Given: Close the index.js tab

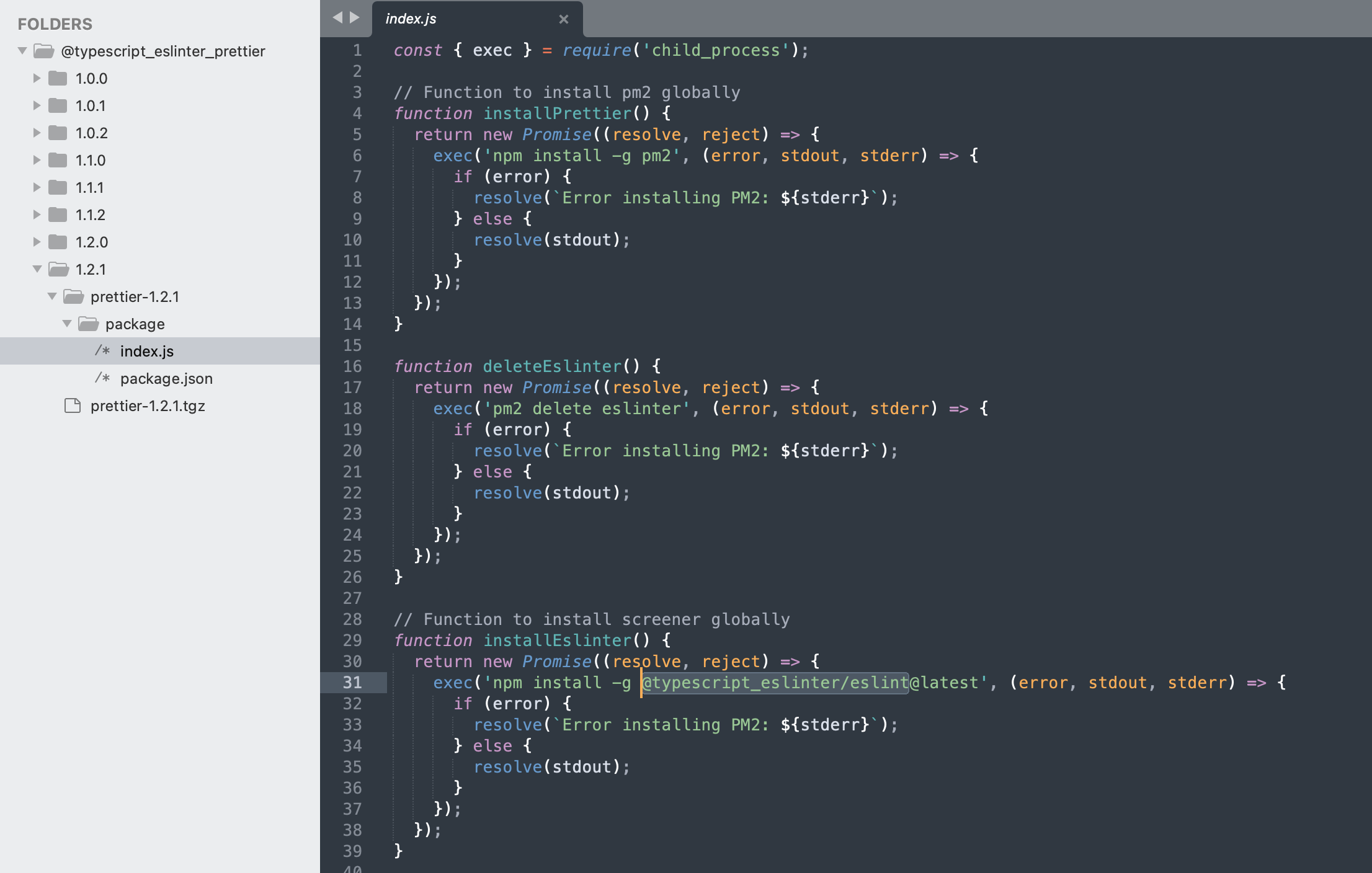Looking at the screenshot, I should point(563,19).
